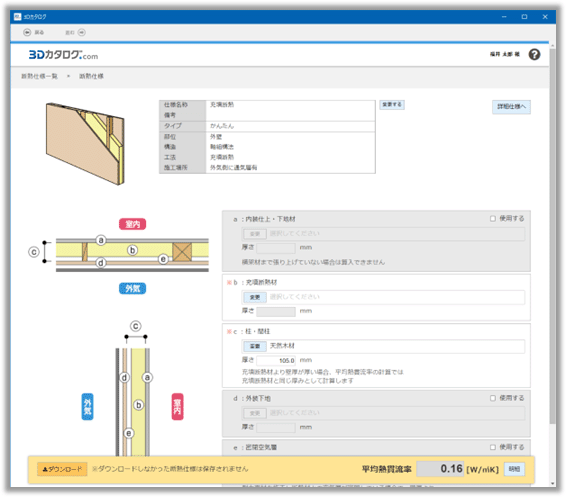Enable 使用する checkbox for section d 外装下地
The width and height of the screenshot is (566, 497).
[493, 398]
